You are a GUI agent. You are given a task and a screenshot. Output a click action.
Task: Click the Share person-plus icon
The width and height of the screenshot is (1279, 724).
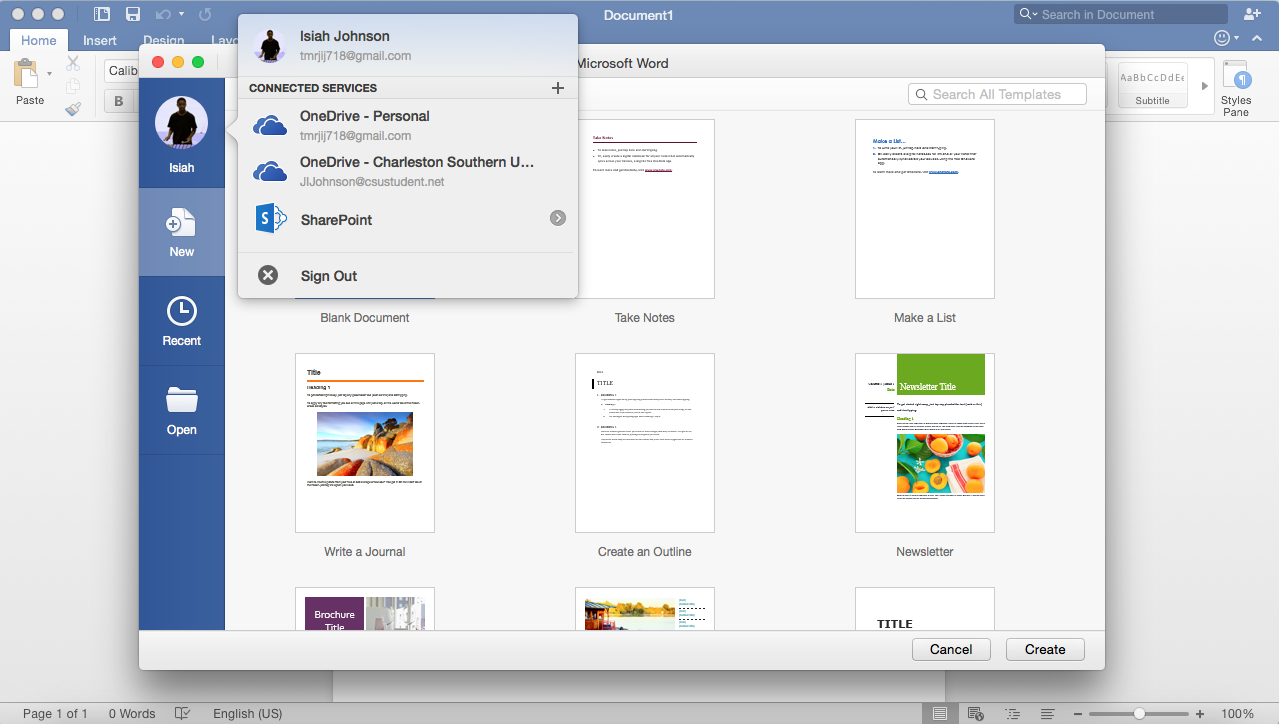point(1251,14)
